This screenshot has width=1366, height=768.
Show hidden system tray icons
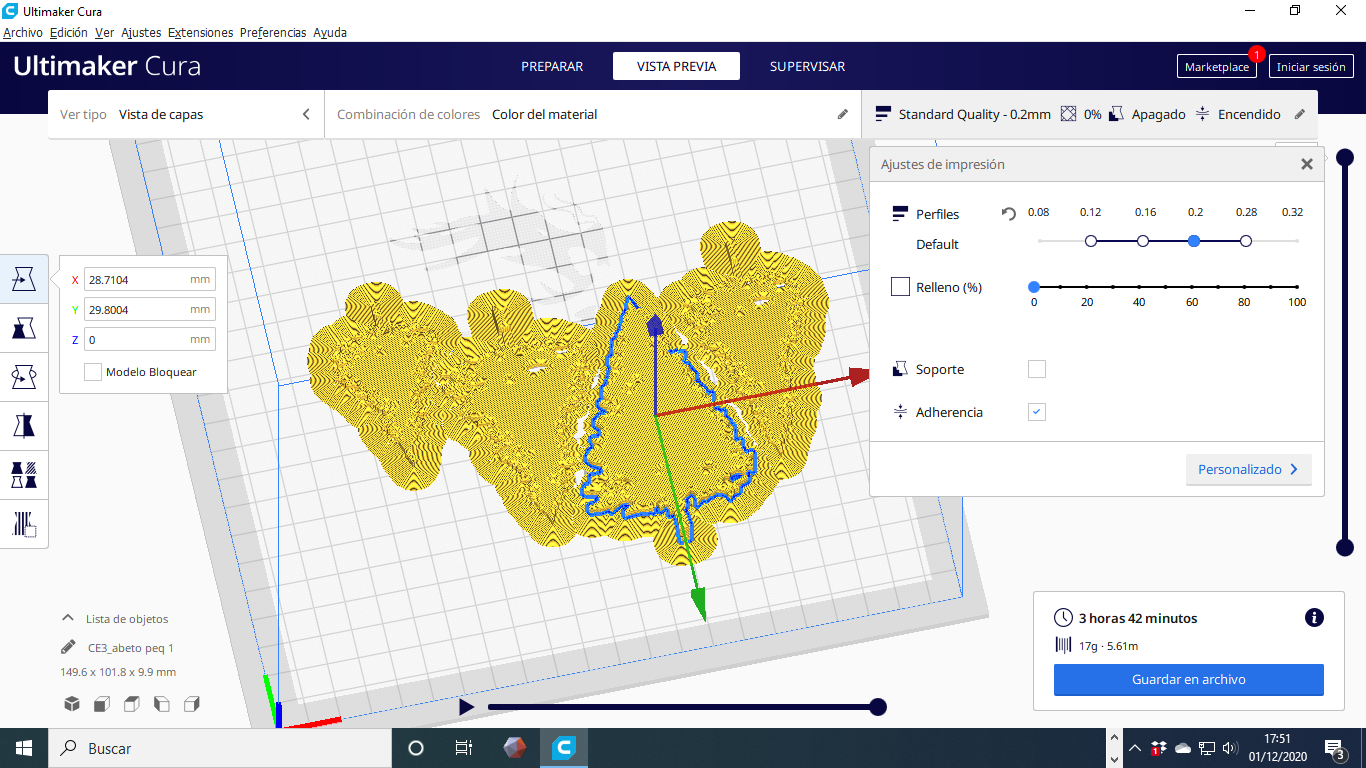(x=1135, y=748)
